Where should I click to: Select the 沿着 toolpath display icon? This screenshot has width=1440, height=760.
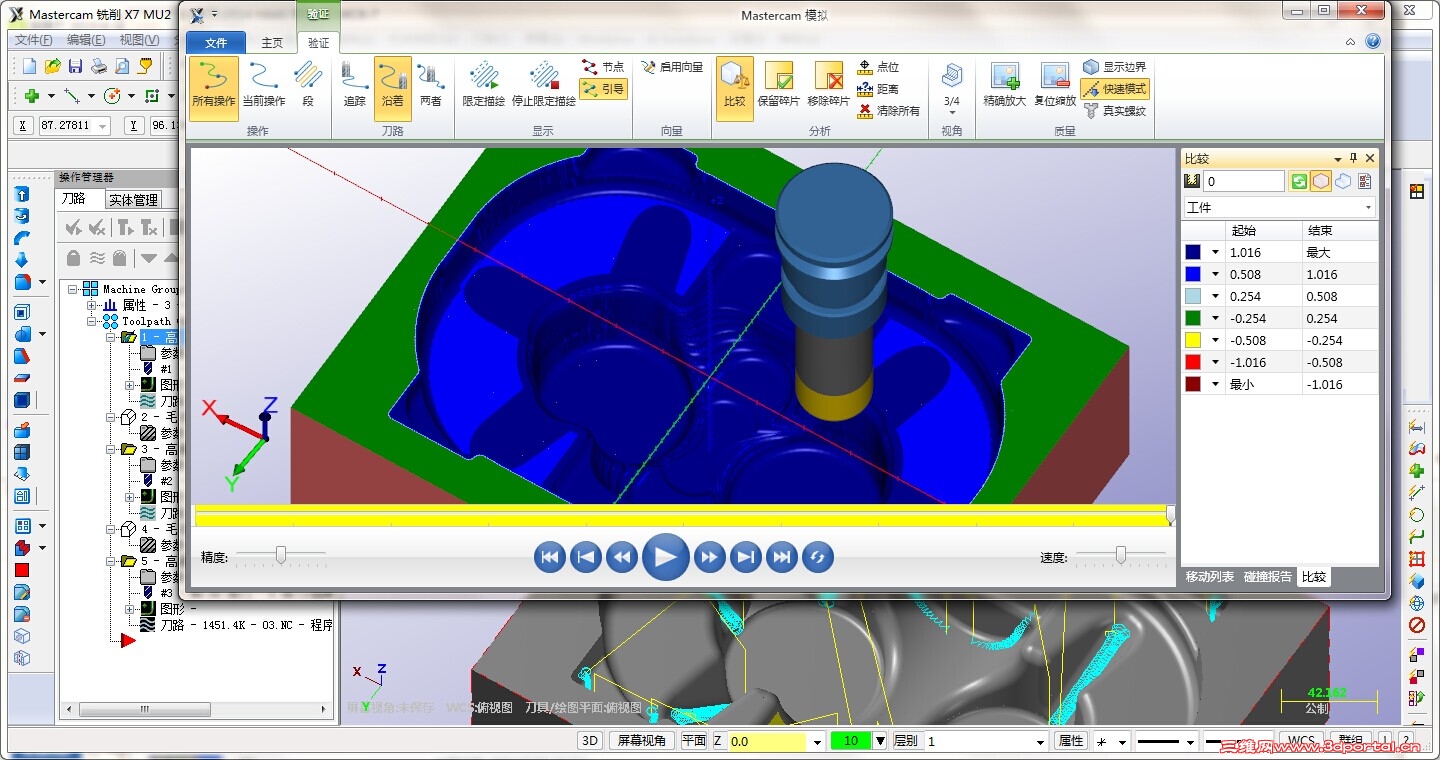coord(393,88)
